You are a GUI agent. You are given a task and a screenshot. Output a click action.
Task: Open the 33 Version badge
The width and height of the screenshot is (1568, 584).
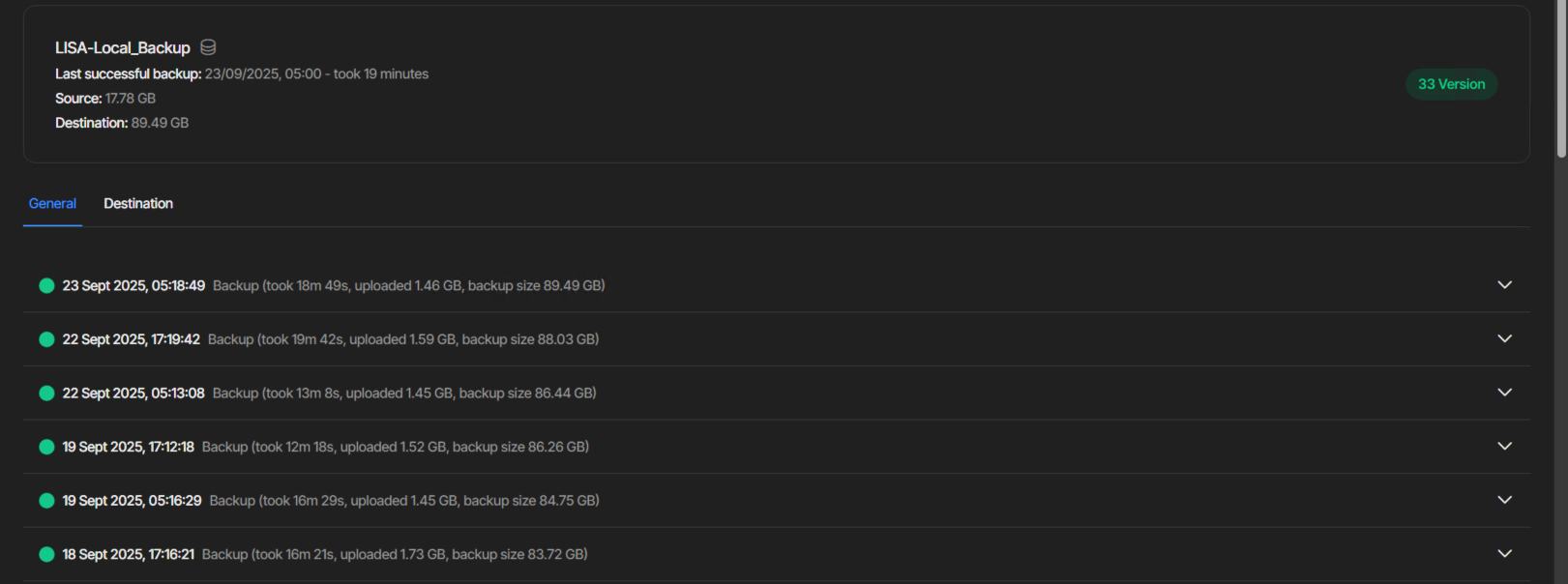(1451, 84)
